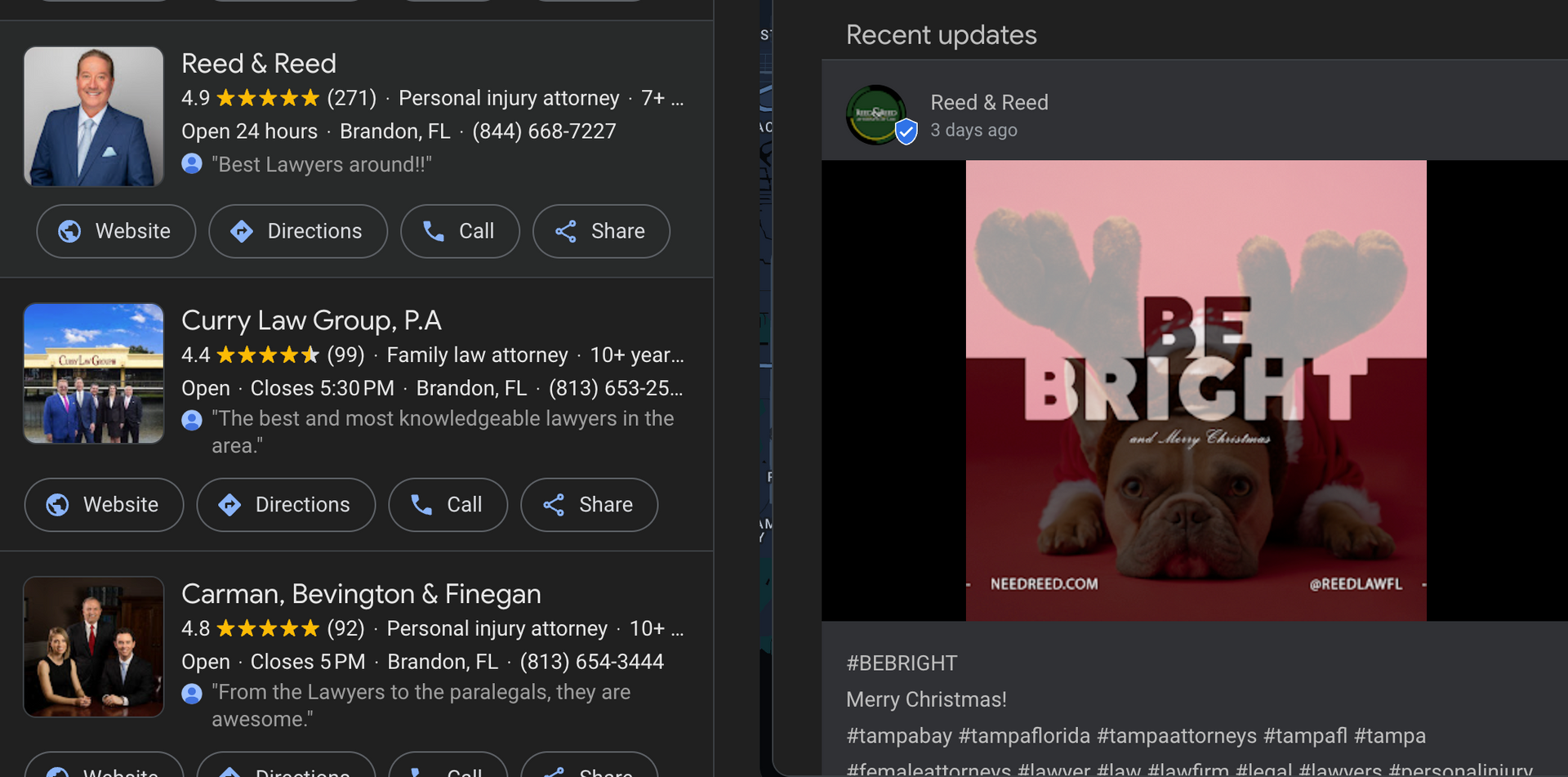Image resolution: width=1568 pixels, height=777 pixels.
Task: Open the Be Bright Christmas post image
Action: tap(1196, 391)
